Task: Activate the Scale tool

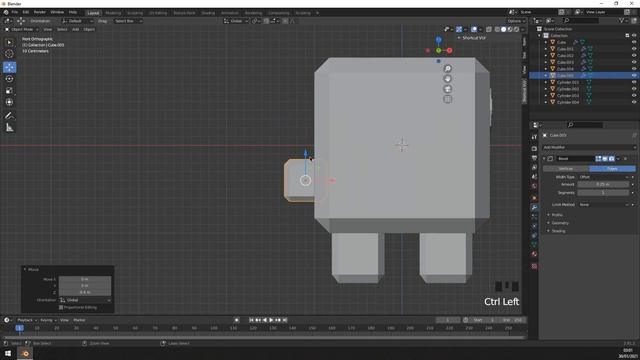Action: (9, 91)
